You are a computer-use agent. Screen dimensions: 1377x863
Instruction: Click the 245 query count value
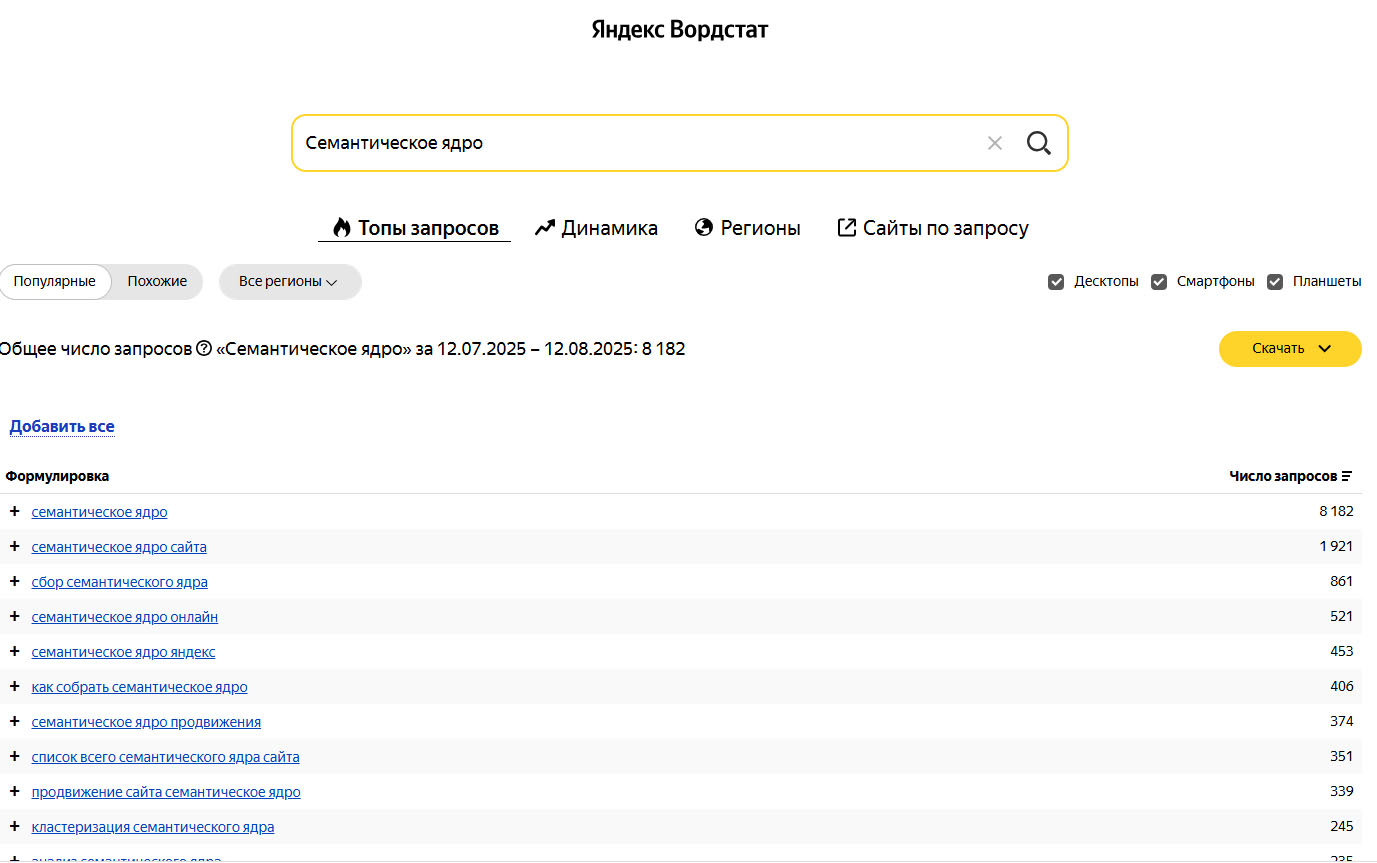[x=1341, y=826]
